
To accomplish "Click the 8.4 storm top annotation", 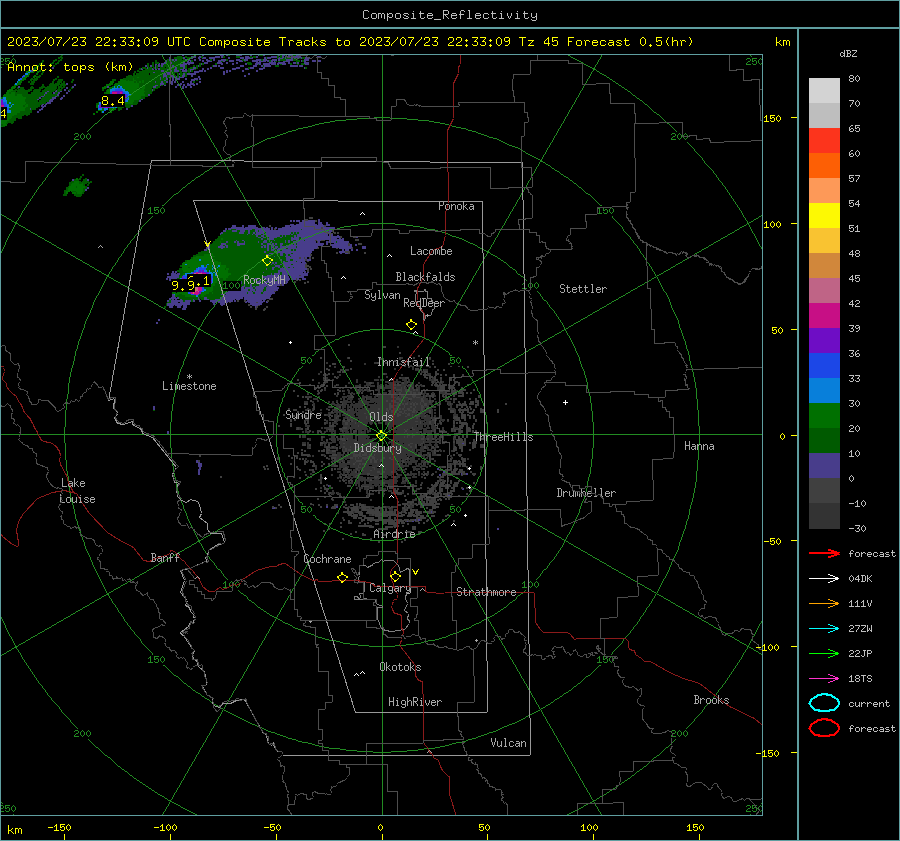I will click(x=112, y=101).
